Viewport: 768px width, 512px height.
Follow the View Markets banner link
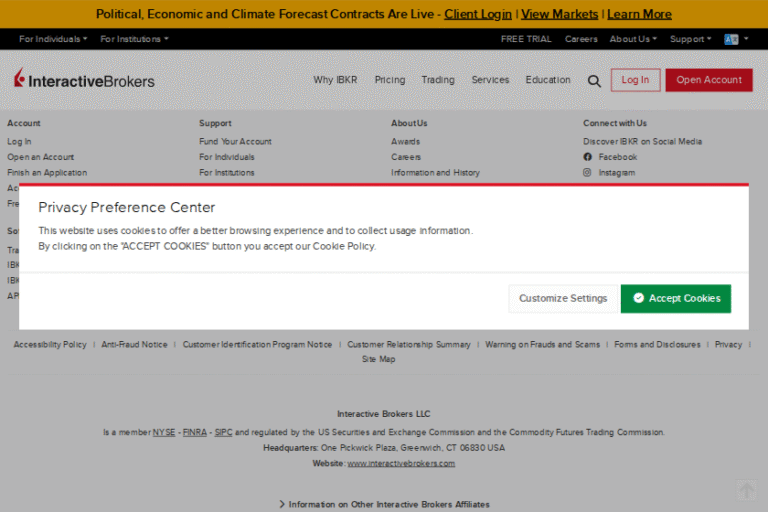point(560,14)
